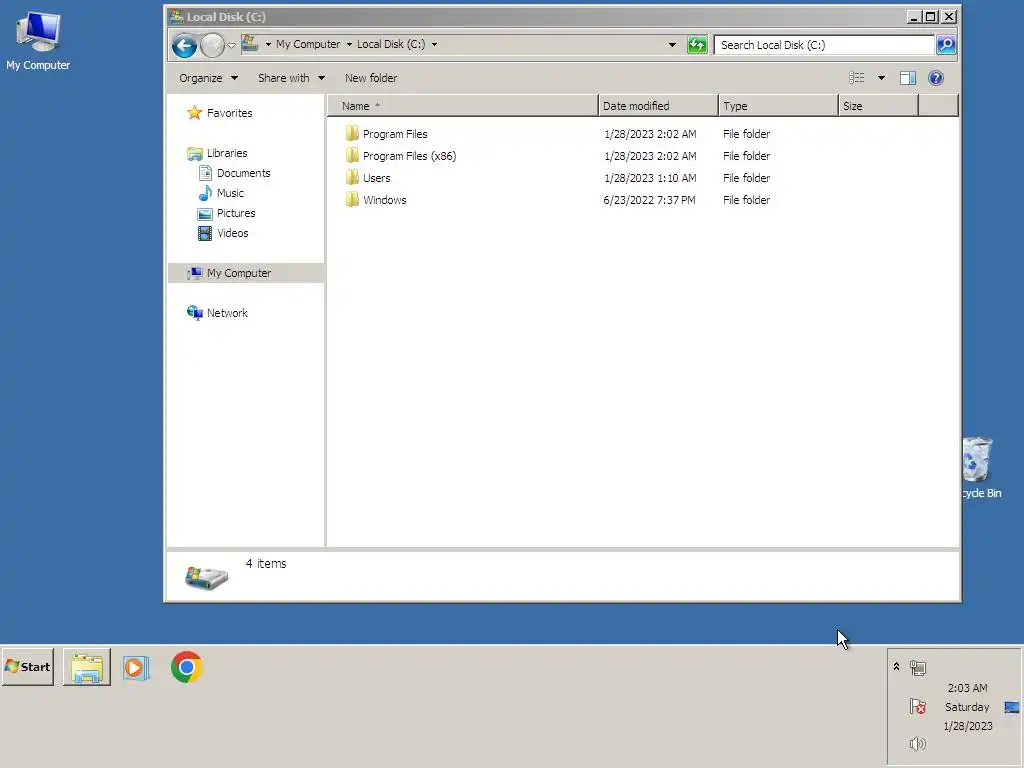Show hidden tray icons arrow

[x=897, y=667]
